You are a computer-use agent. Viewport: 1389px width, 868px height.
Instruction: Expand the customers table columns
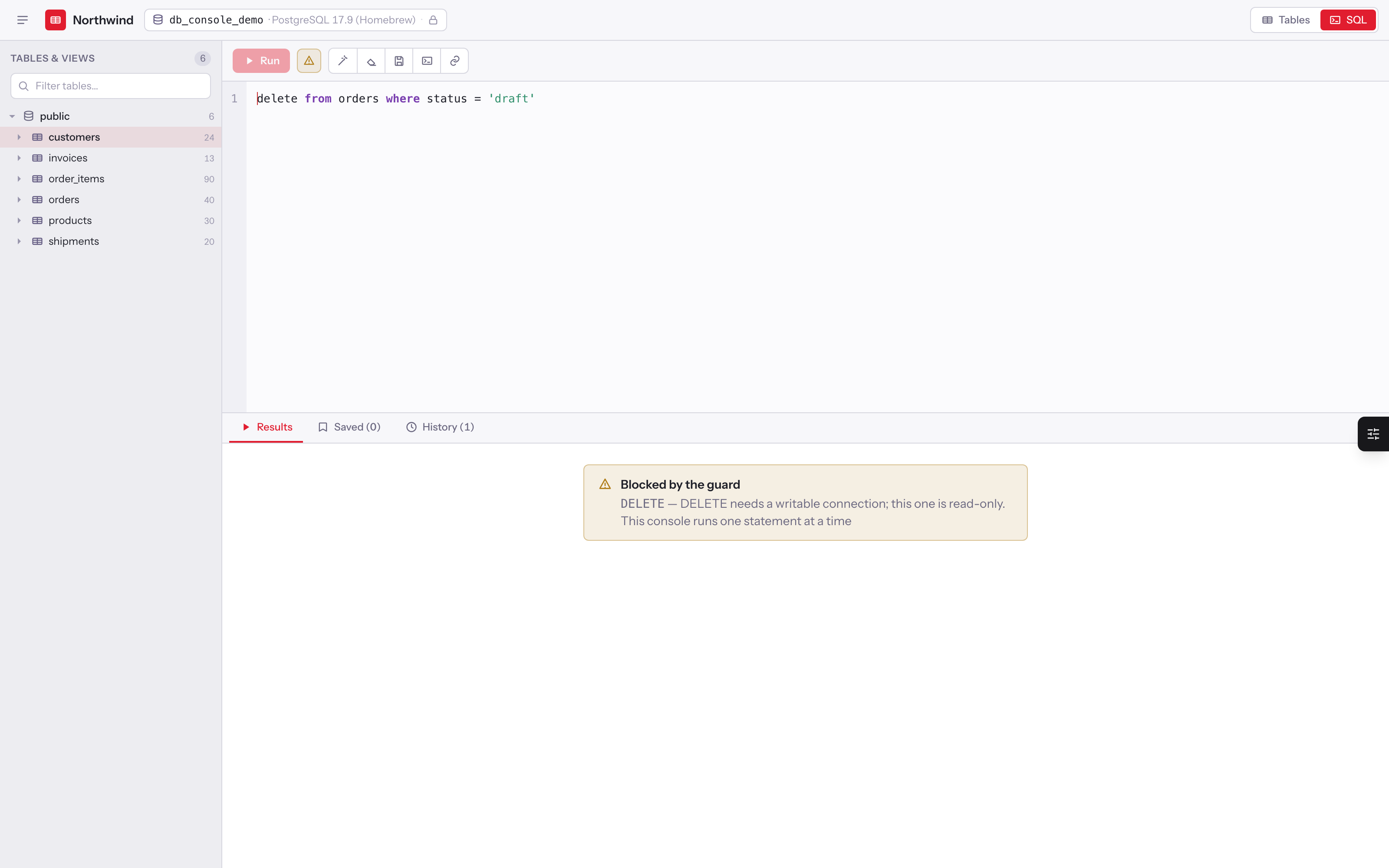[x=19, y=137]
